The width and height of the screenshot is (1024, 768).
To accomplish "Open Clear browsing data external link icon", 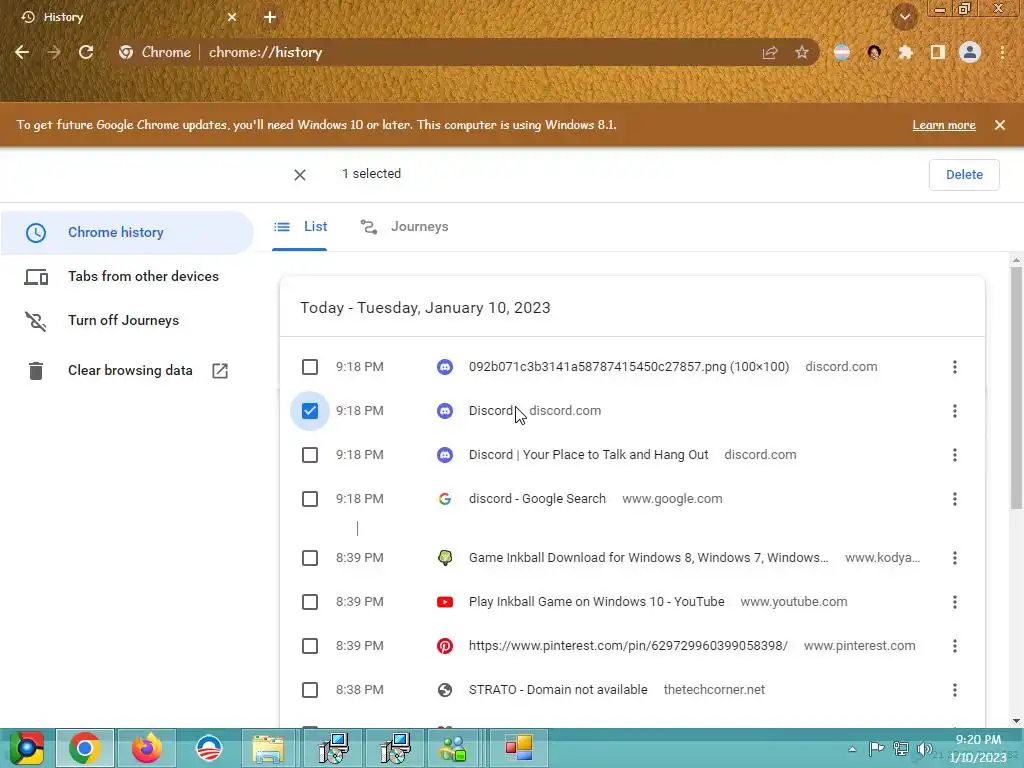I will pos(220,371).
